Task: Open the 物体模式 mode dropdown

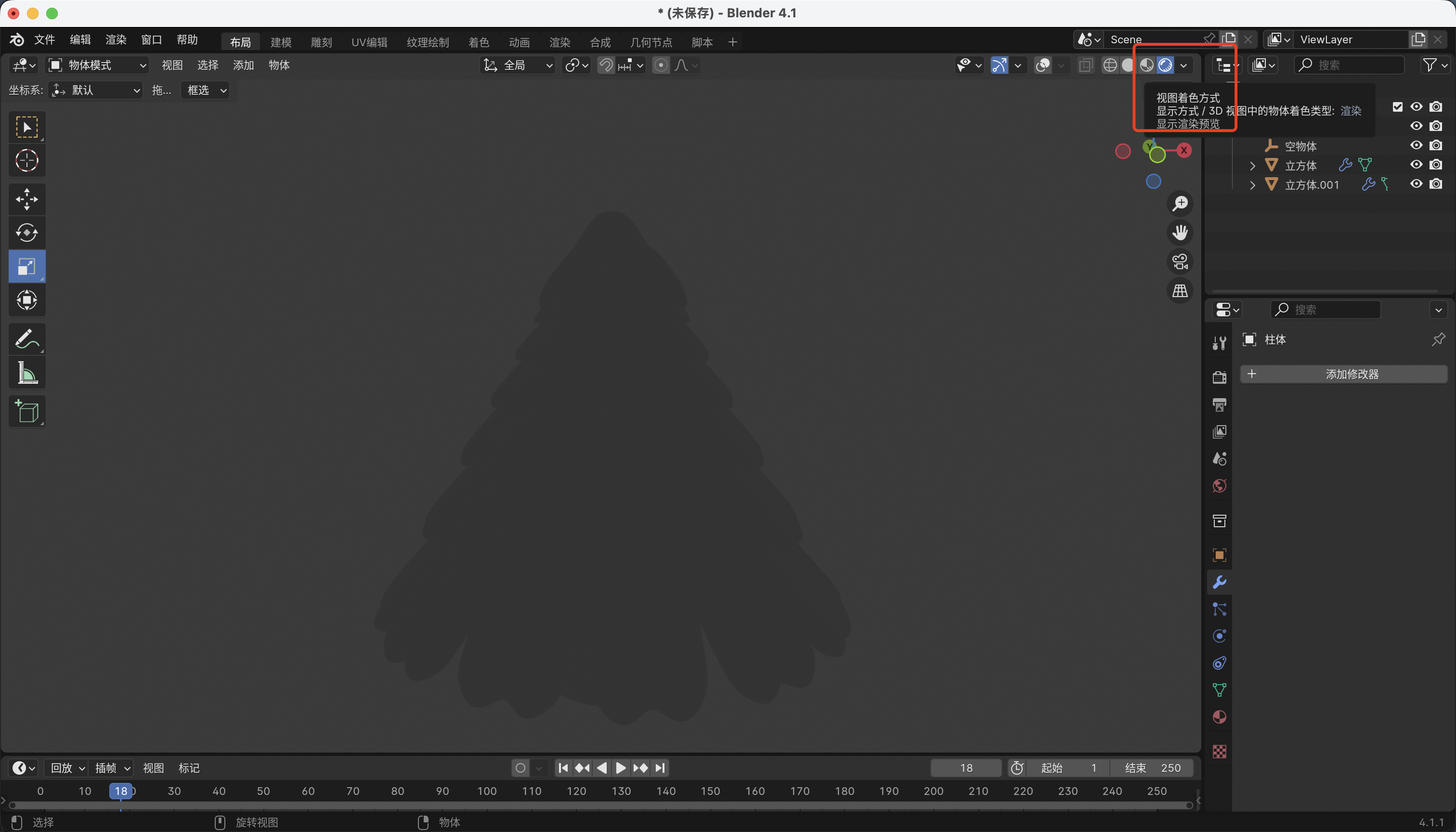Action: 97,65
